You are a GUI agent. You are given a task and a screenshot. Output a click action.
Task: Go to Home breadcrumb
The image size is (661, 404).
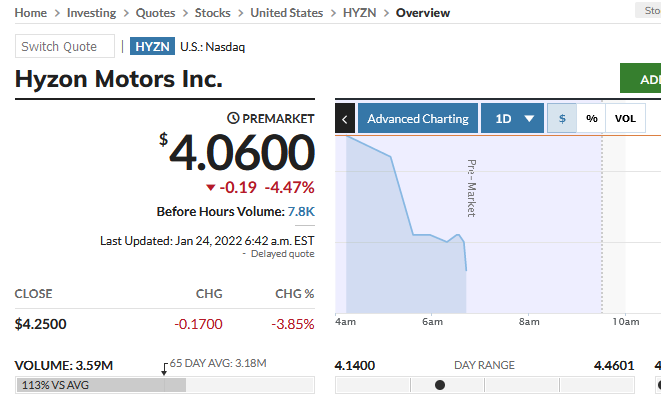pos(31,13)
